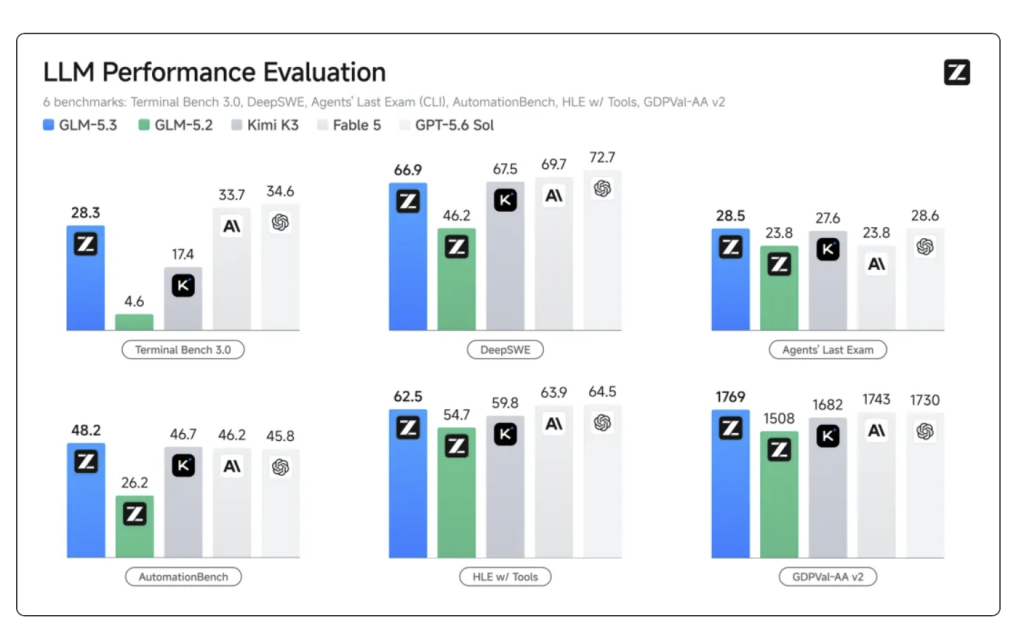Screen dimensions: 1024x639
Task: Click the GLM-5.3 blue legend swatch
Action: (48, 125)
